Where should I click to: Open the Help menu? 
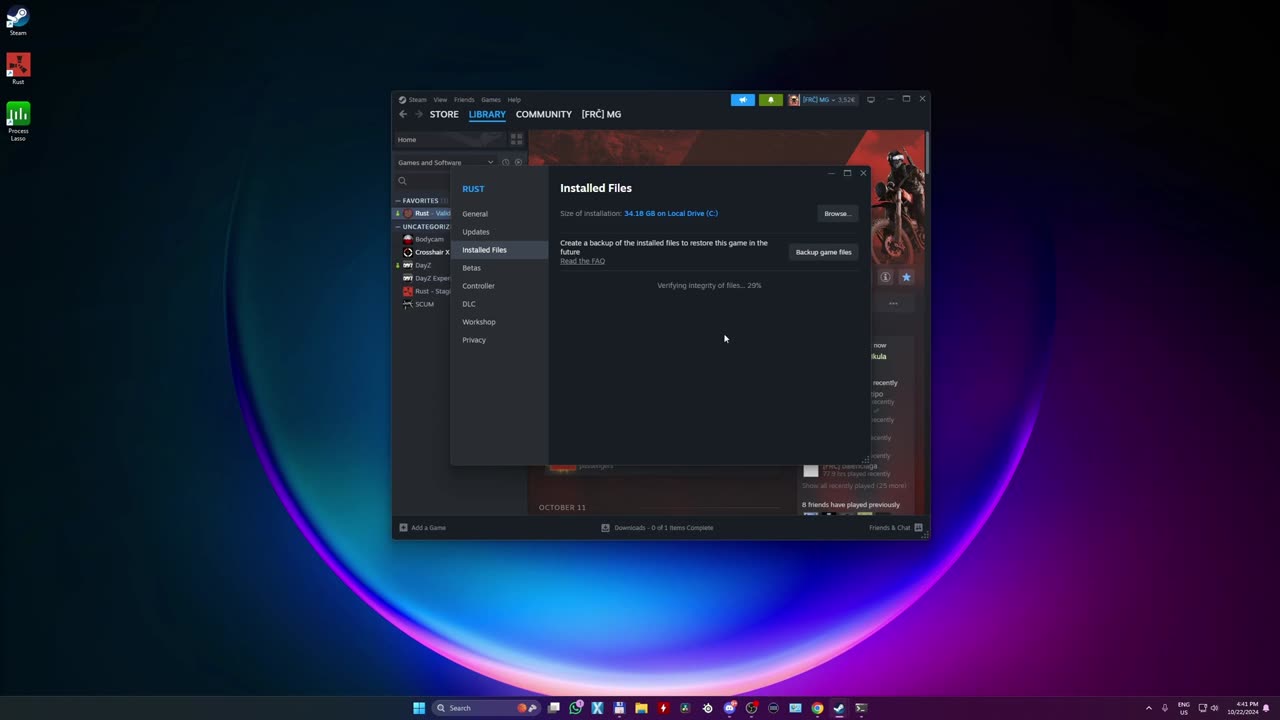514,100
